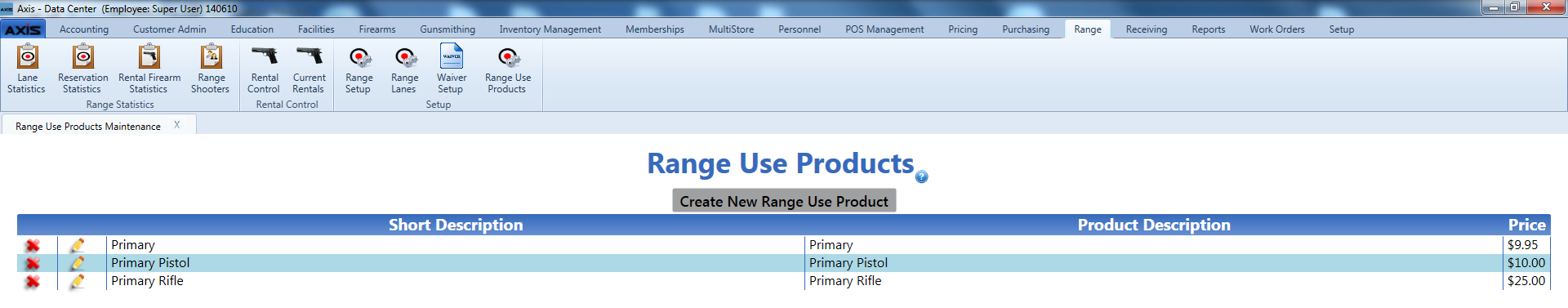1568x308 pixels.
Task: Open the POS Management ribbon tab
Action: [884, 29]
